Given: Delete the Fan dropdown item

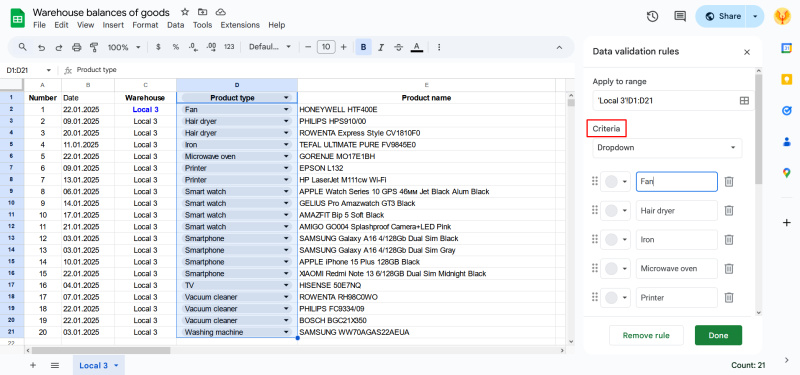Looking at the screenshot, I should pos(729,182).
